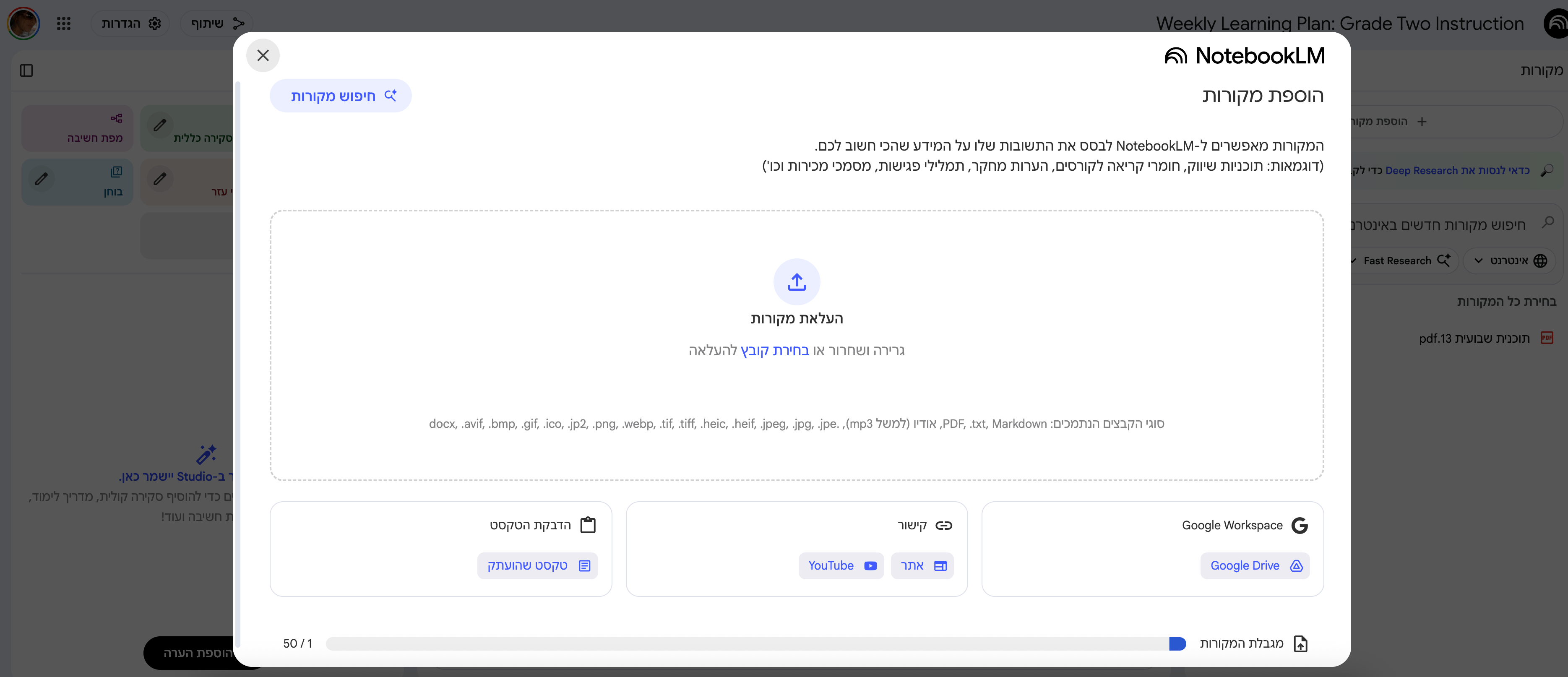Open the user account avatar
This screenshot has height=677, width=1568.
click(x=24, y=23)
